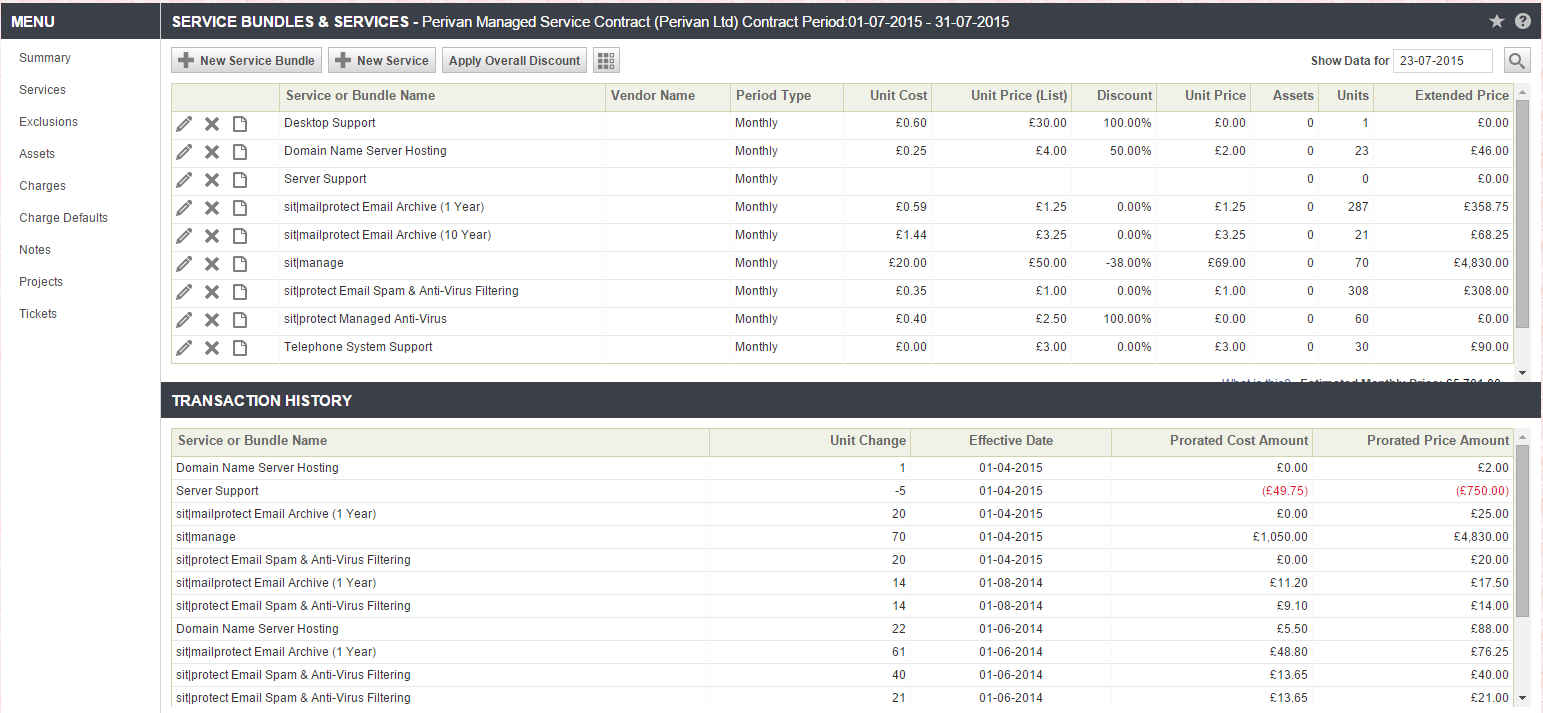Delete the sit|manage service row
The width and height of the screenshot is (1543, 713).
tap(212, 264)
